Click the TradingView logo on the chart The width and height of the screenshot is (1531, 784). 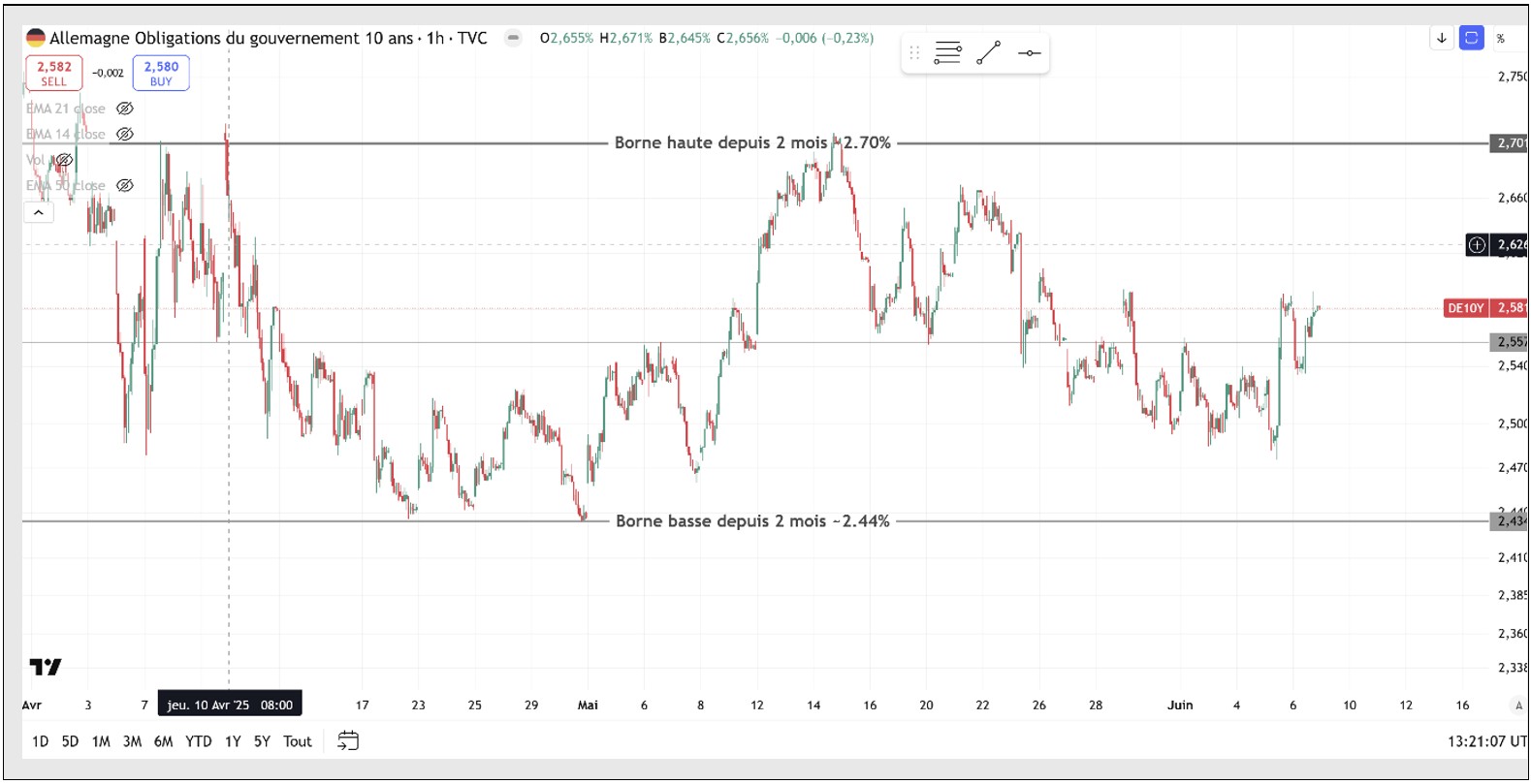point(45,667)
